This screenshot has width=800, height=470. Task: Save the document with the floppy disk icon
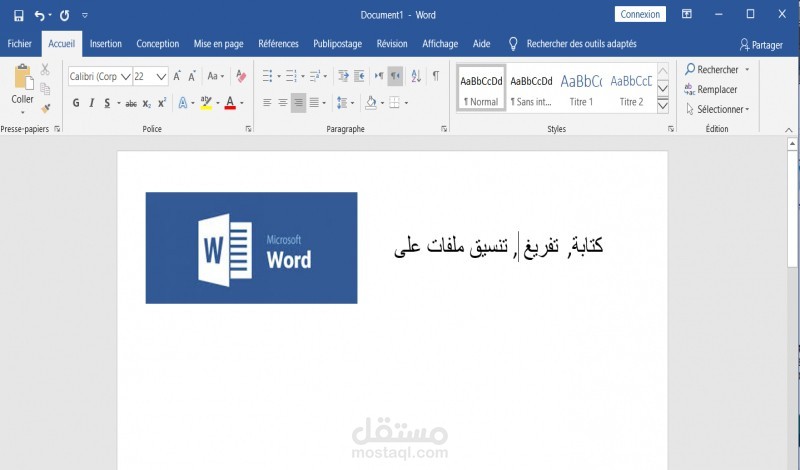pyautogui.click(x=19, y=15)
